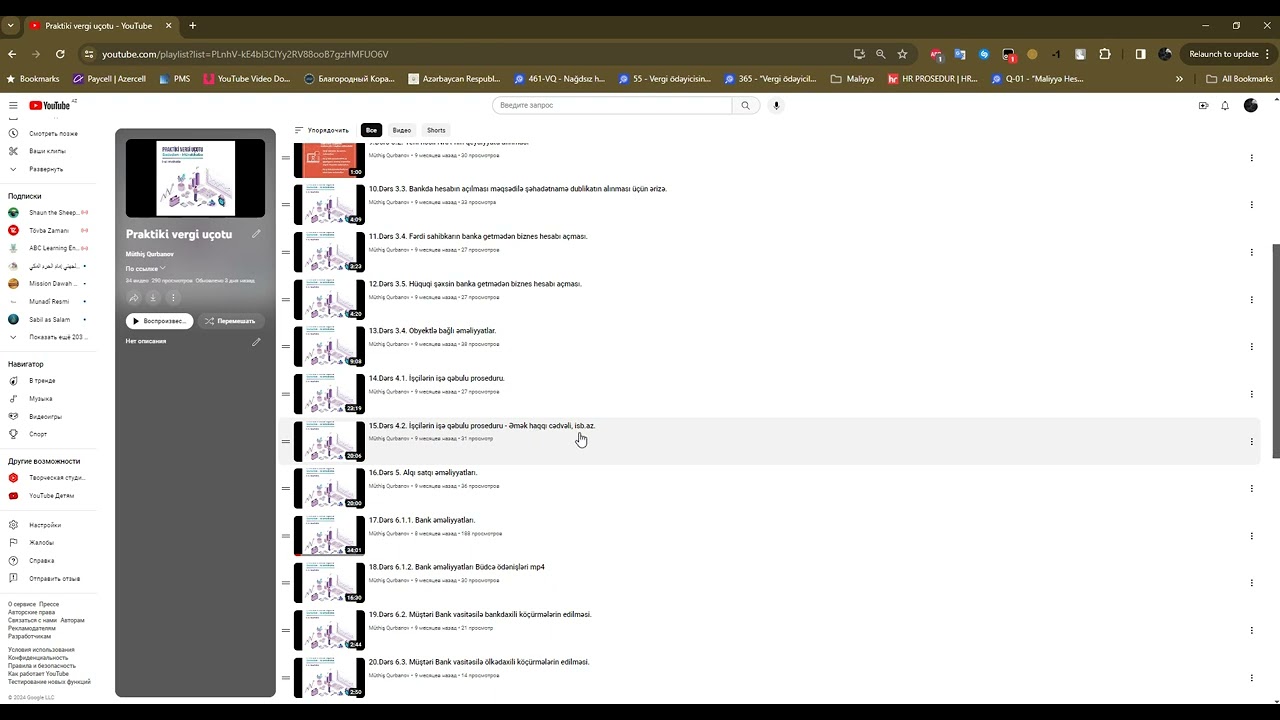Edit the playlist title with the pencil icon
Image resolution: width=1280 pixels, height=720 pixels.
click(256, 234)
